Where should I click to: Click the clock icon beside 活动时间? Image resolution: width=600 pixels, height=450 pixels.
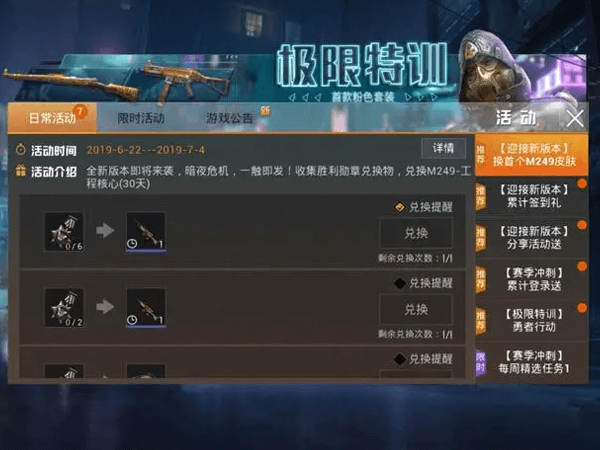click(21, 150)
